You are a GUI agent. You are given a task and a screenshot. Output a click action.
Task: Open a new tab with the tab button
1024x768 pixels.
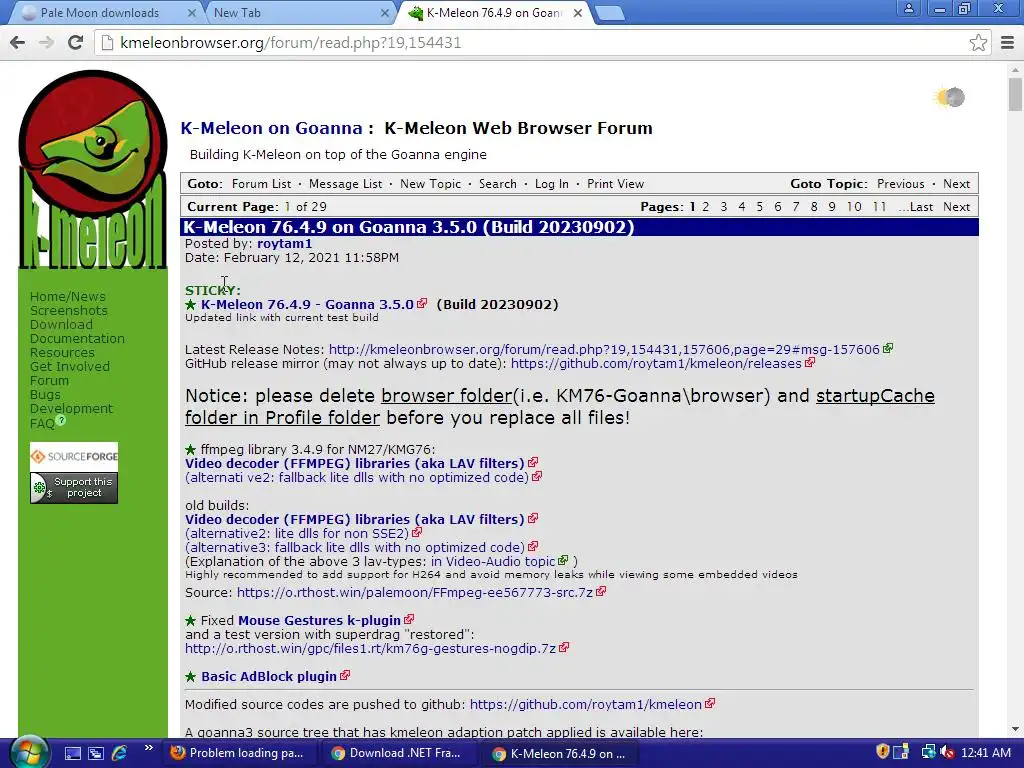(610, 13)
